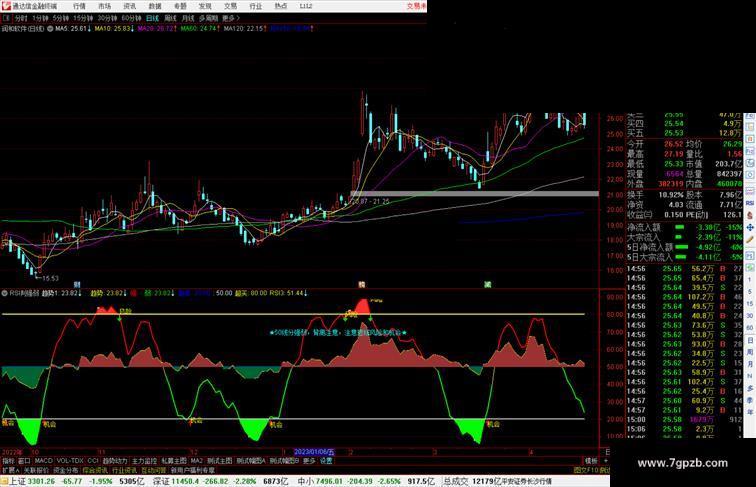Viewport: 756px width, 487px height.
Task: Click 中小 index value in status bar
Action: pos(329,481)
